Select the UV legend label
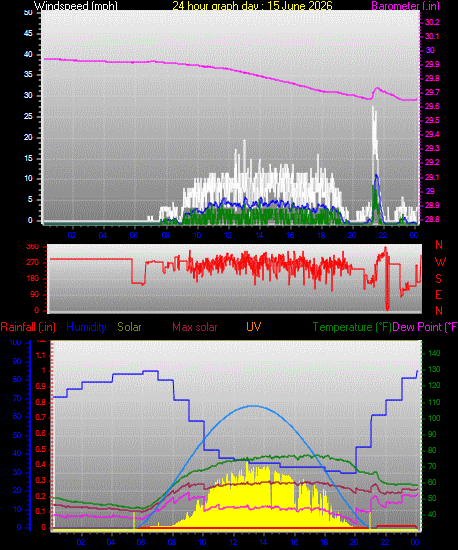The width and height of the screenshot is (458, 550). [x=254, y=327]
